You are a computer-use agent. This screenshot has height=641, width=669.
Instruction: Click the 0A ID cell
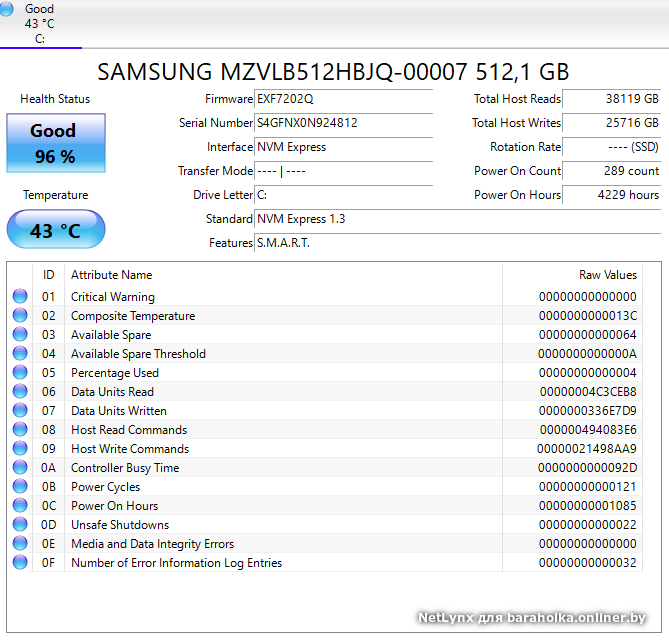48,468
